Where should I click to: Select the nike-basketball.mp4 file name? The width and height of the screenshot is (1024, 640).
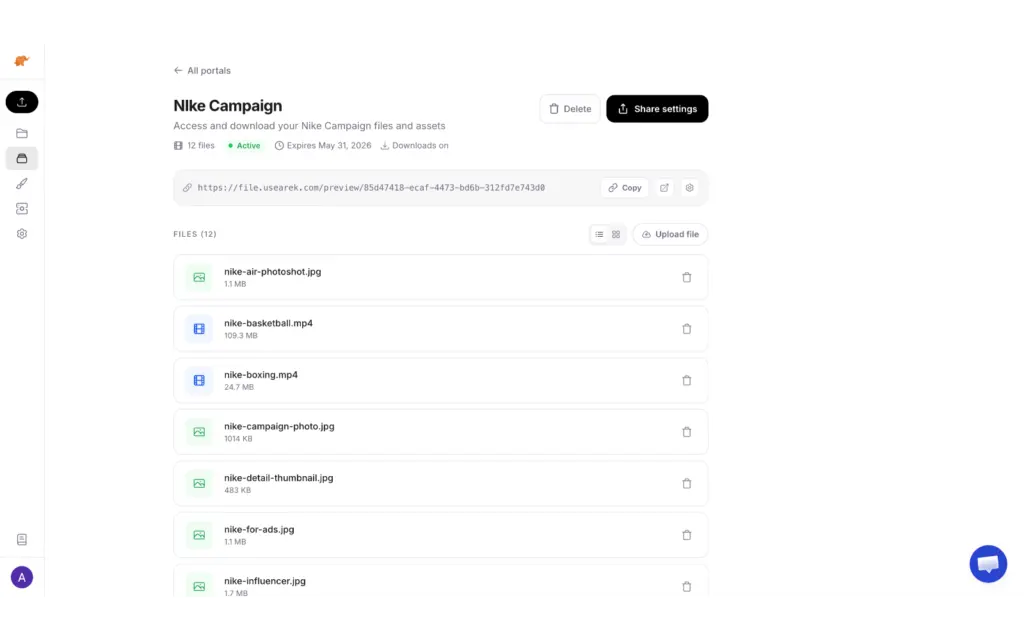click(268, 323)
